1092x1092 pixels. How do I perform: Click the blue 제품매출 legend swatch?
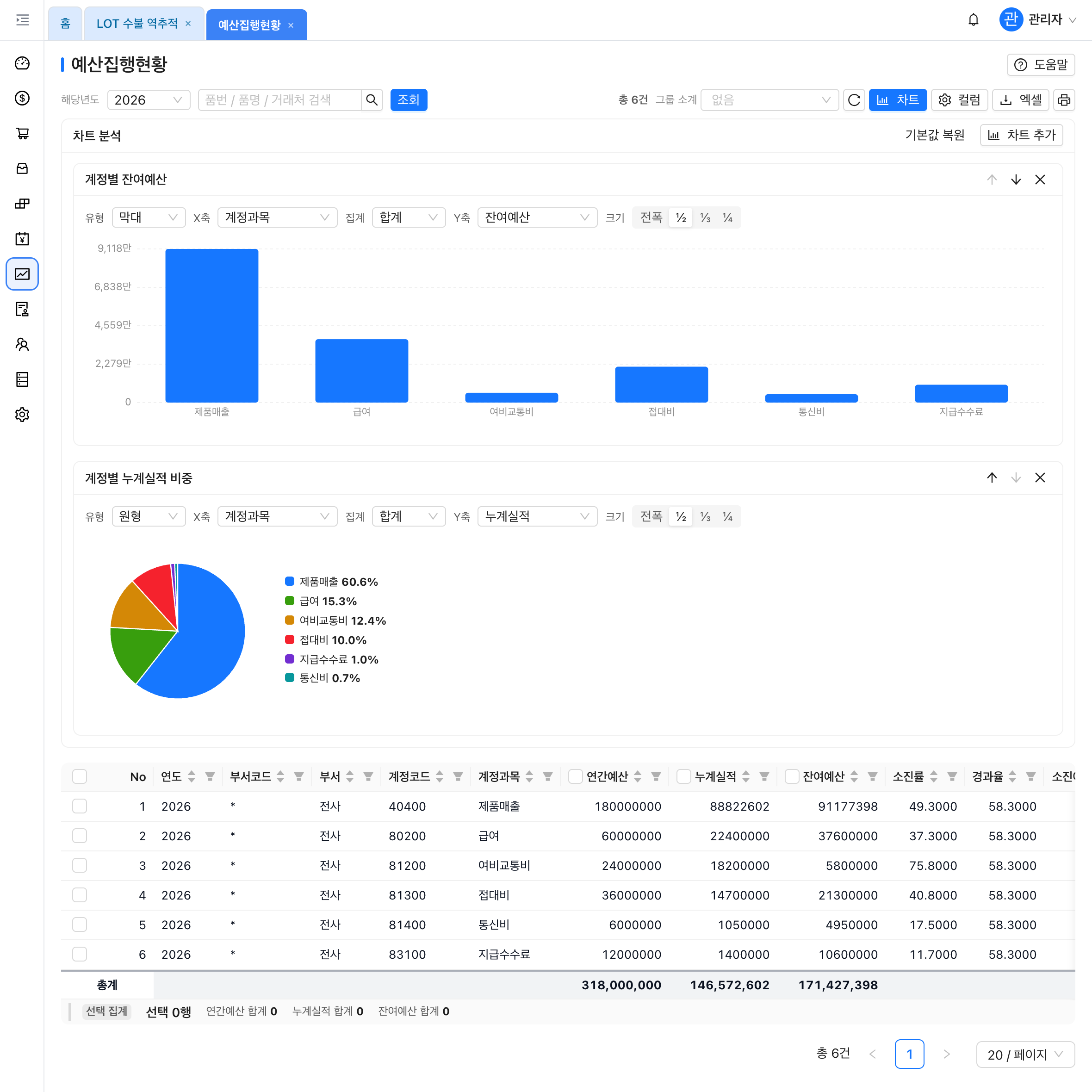coord(289,582)
